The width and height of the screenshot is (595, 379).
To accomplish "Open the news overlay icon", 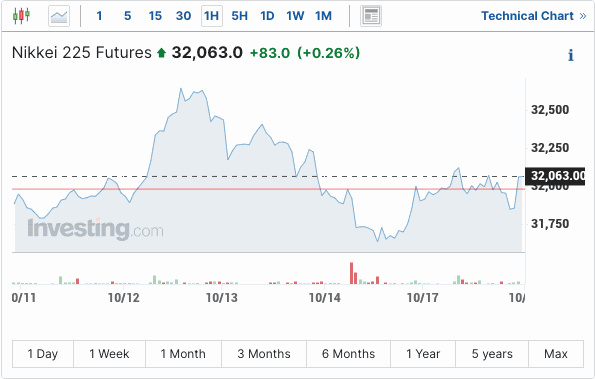I will click(x=371, y=16).
